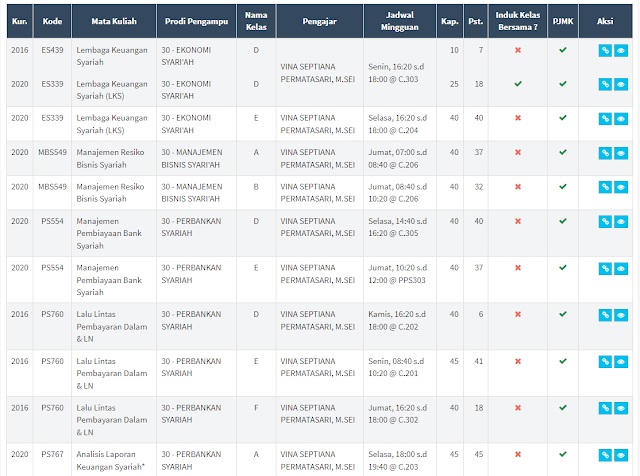Image resolution: width=640 pixels, height=476 pixels.
Task: Click link icon for ES339 class E row
Action: click(x=605, y=119)
